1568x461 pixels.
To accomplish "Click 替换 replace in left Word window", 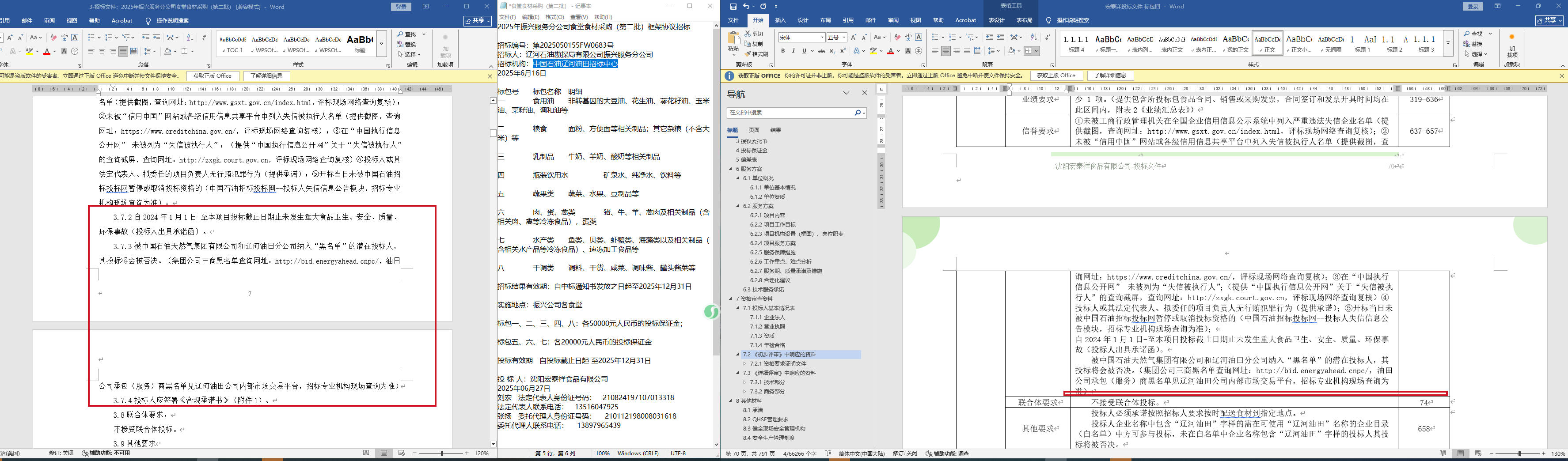I will (x=407, y=45).
